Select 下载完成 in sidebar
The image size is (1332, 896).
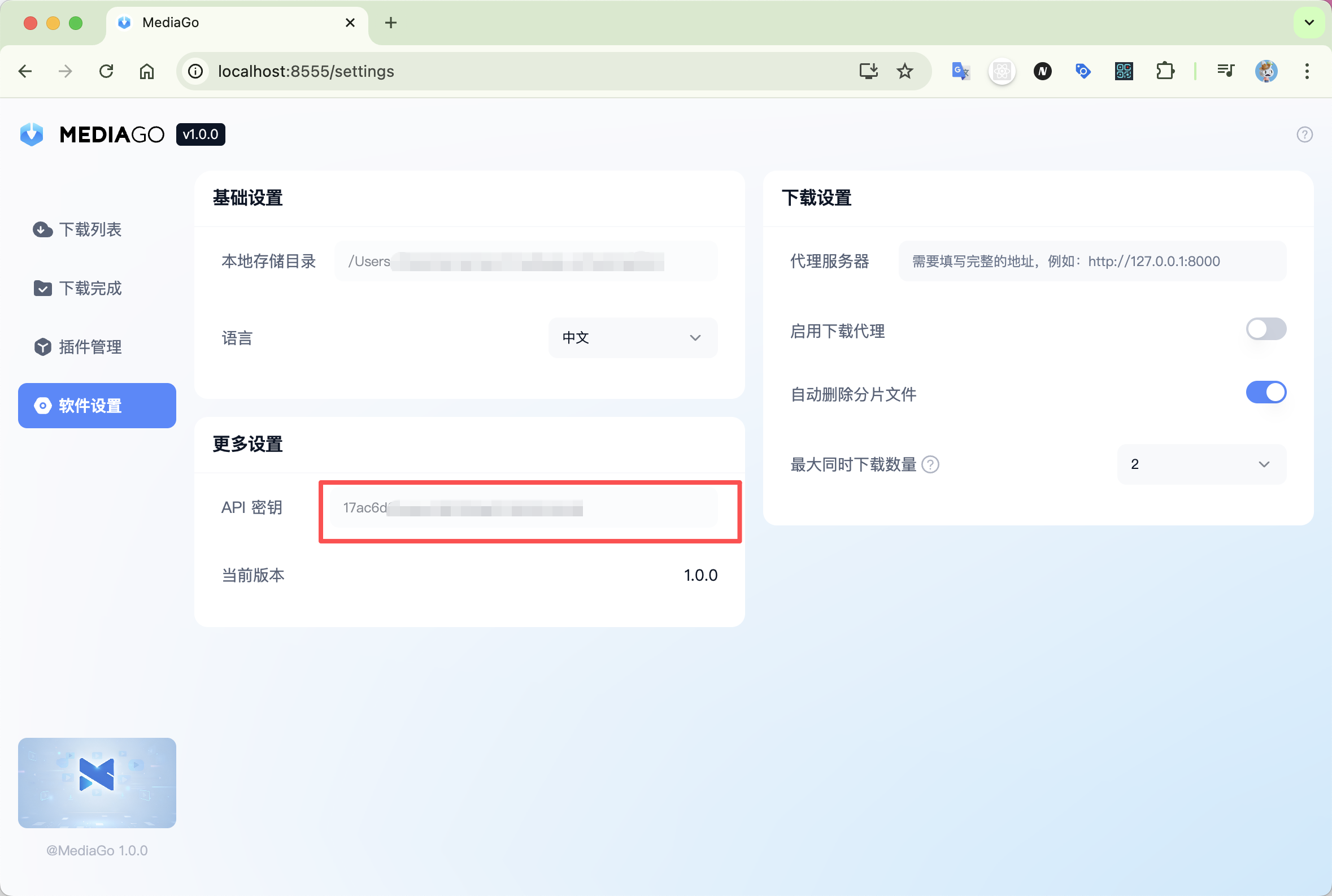(x=90, y=288)
